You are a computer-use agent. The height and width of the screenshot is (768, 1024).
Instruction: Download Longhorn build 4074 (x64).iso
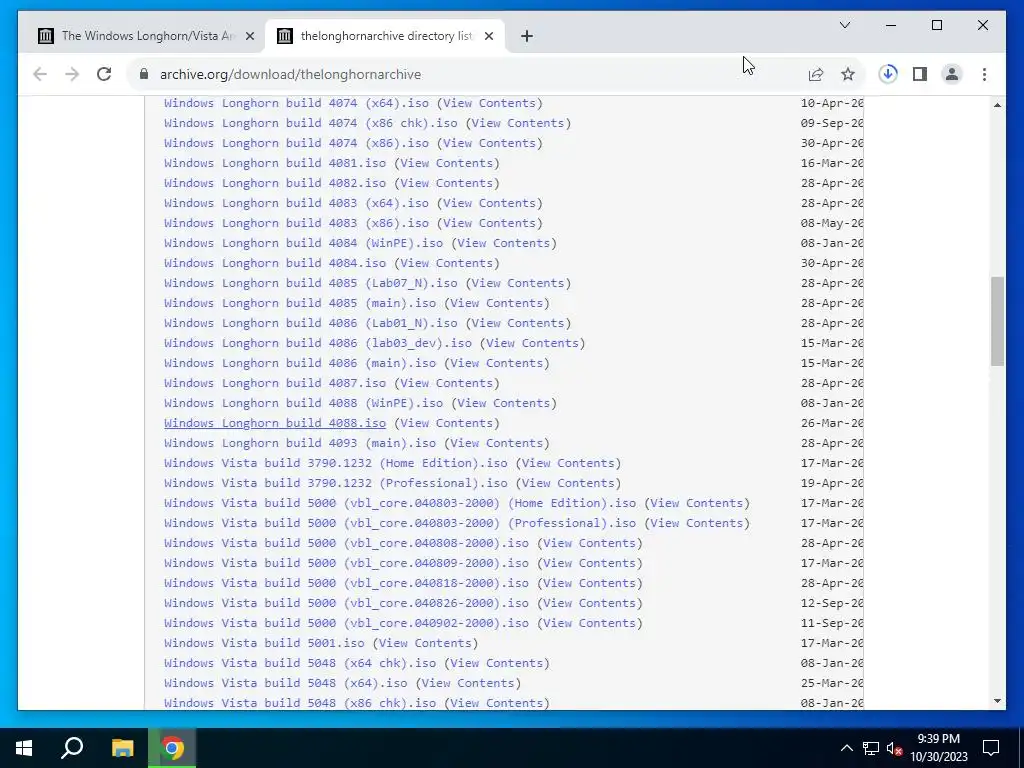click(296, 103)
